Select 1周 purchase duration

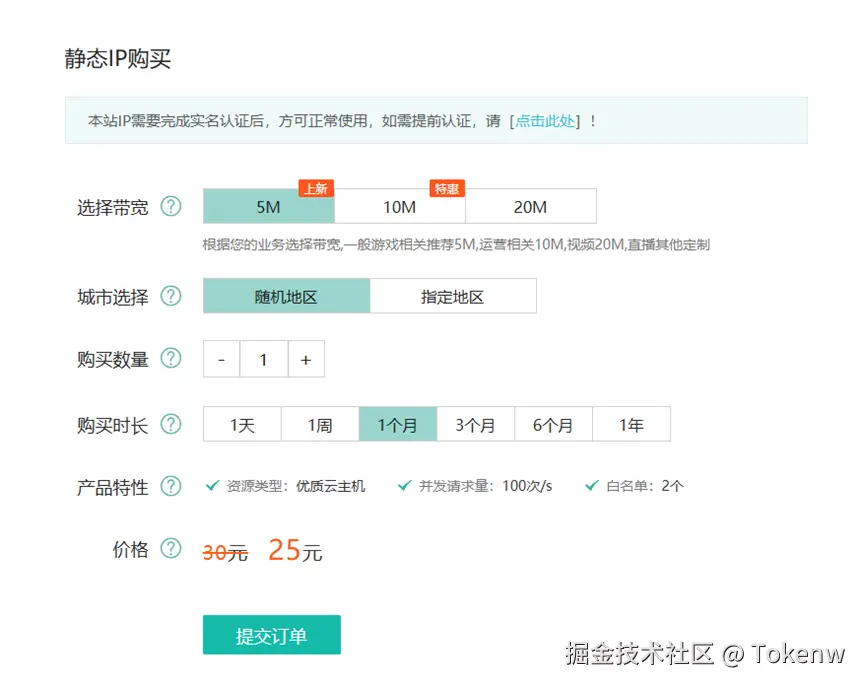point(320,425)
